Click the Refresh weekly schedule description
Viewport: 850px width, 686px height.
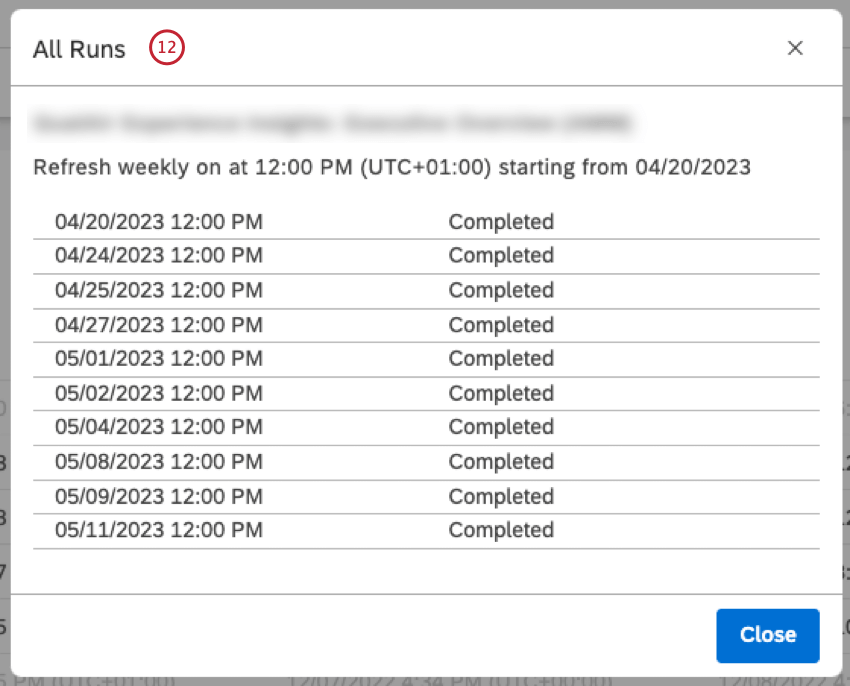point(391,167)
